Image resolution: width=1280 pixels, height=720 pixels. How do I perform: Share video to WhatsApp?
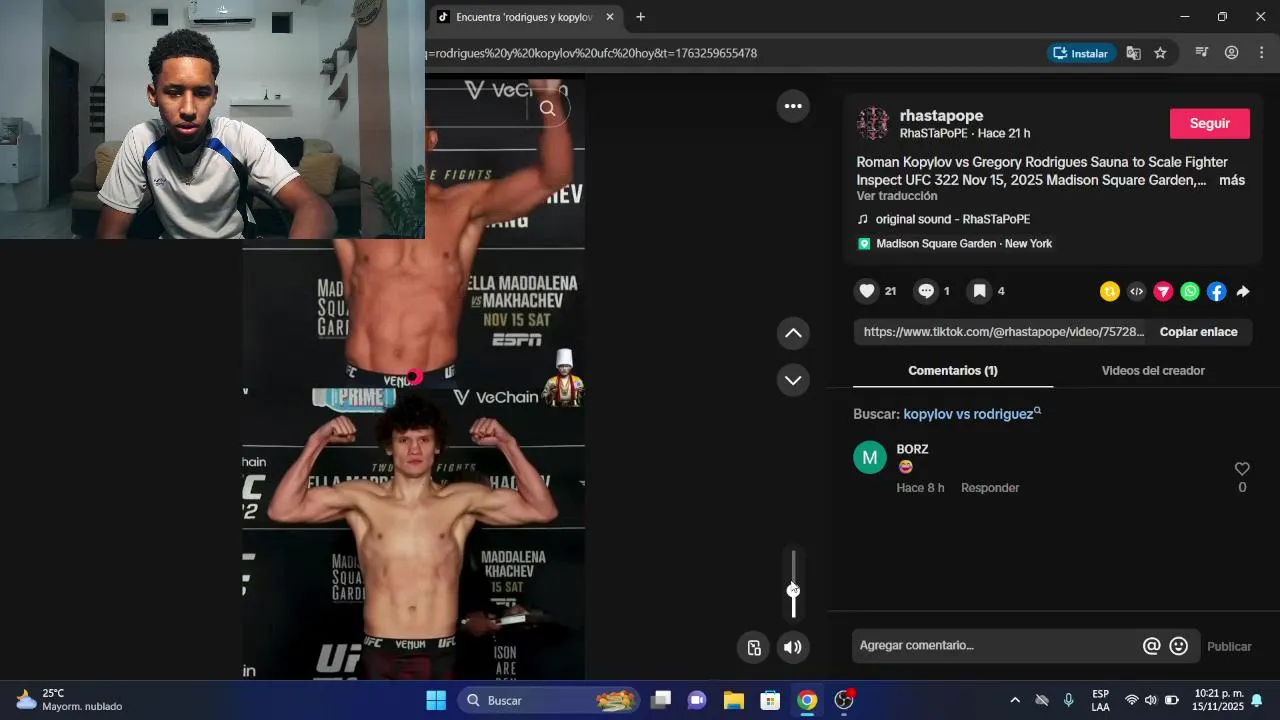1190,292
